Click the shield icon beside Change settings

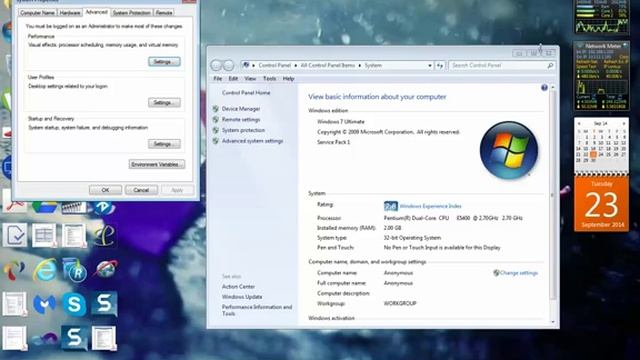(496, 273)
